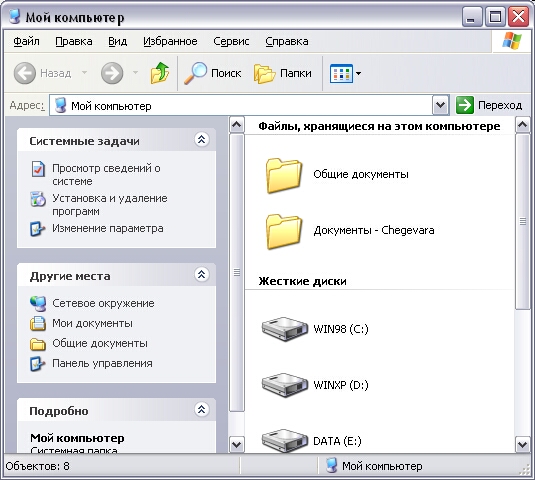
Task: Click the network places globe icon
Action: (38, 304)
